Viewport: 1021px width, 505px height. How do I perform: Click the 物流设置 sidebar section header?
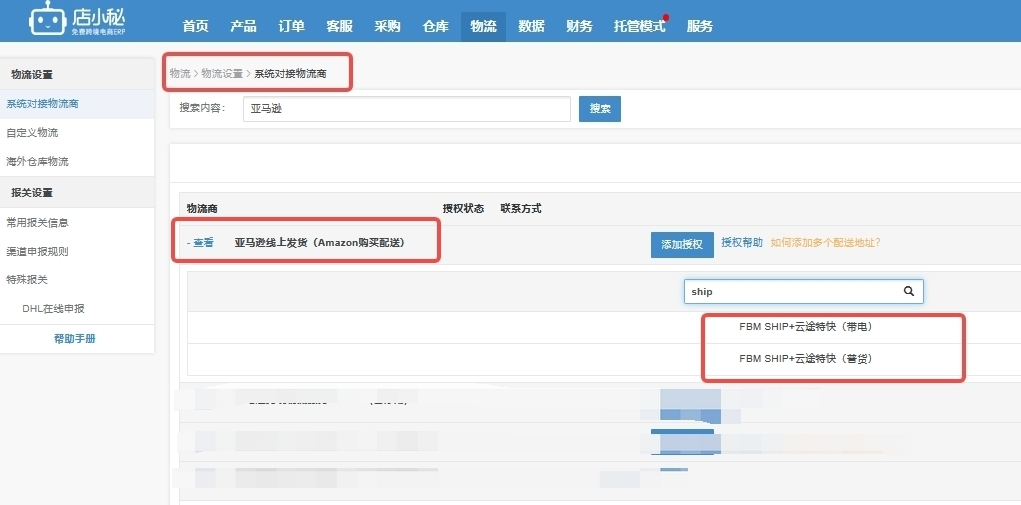32,74
